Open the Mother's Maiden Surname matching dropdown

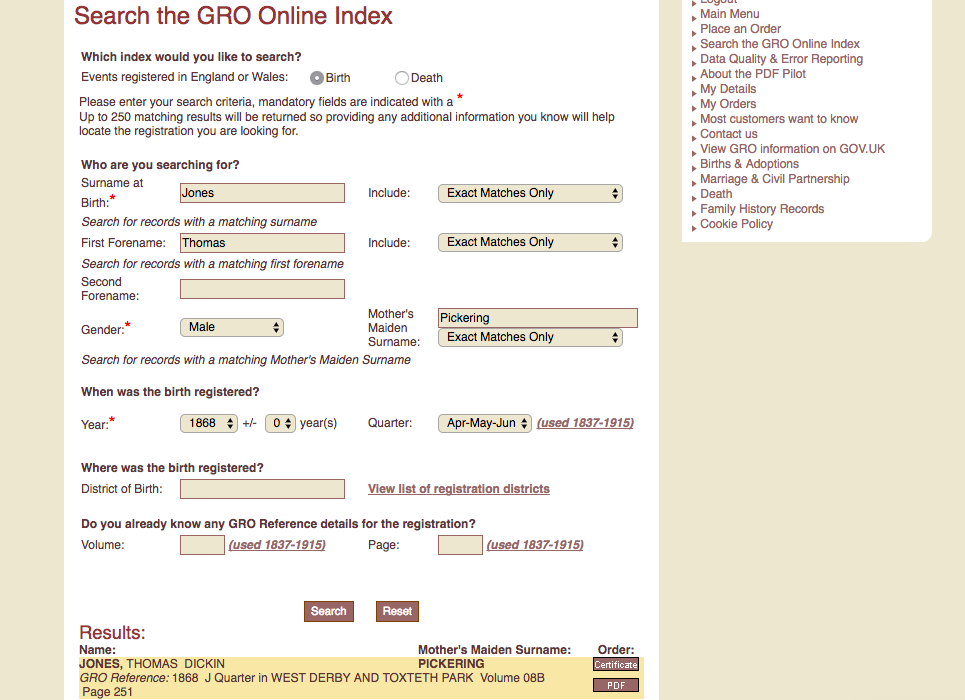pos(530,338)
